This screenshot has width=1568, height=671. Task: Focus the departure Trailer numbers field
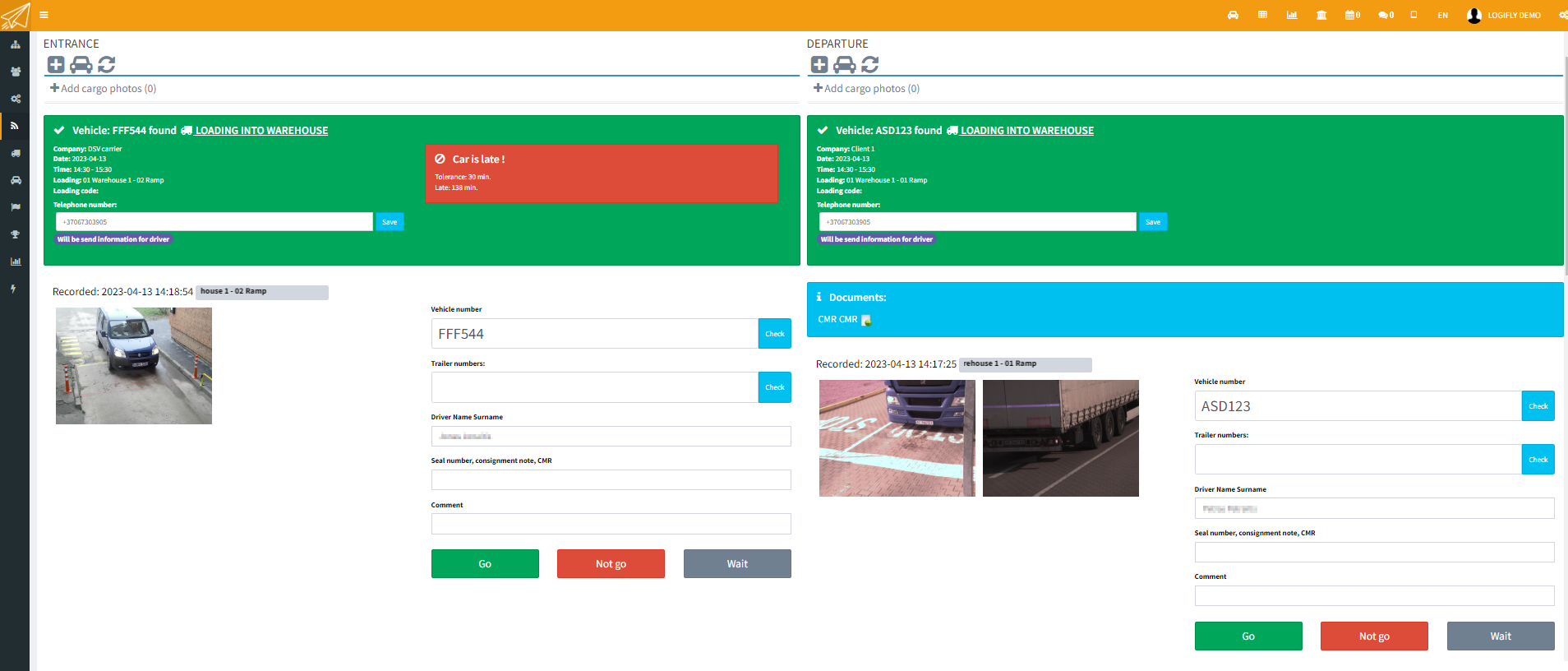pyautogui.click(x=1358, y=460)
